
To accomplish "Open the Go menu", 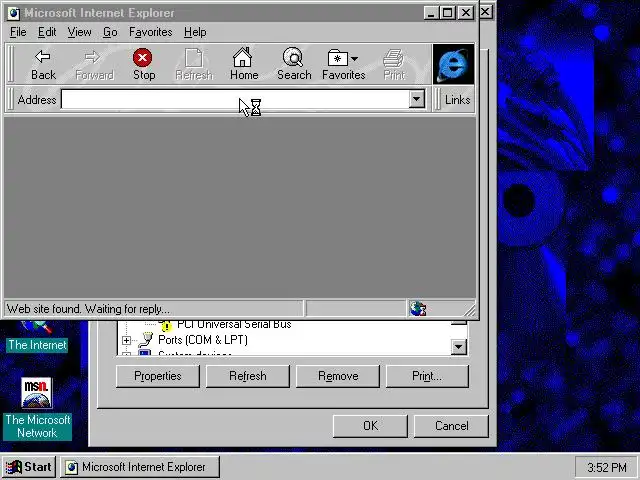I will coord(110,32).
